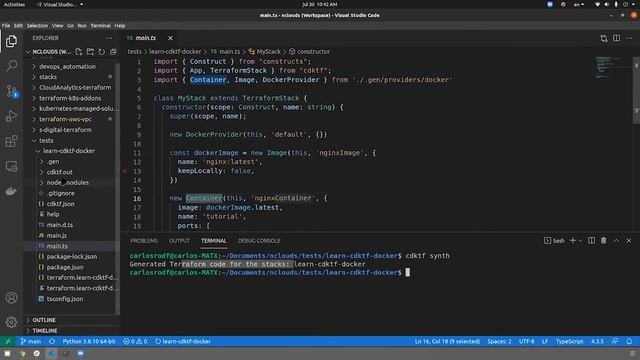Open the Manage gear icon
Screen dimensions: 640x360
pyautogui.click(x=11, y=322)
